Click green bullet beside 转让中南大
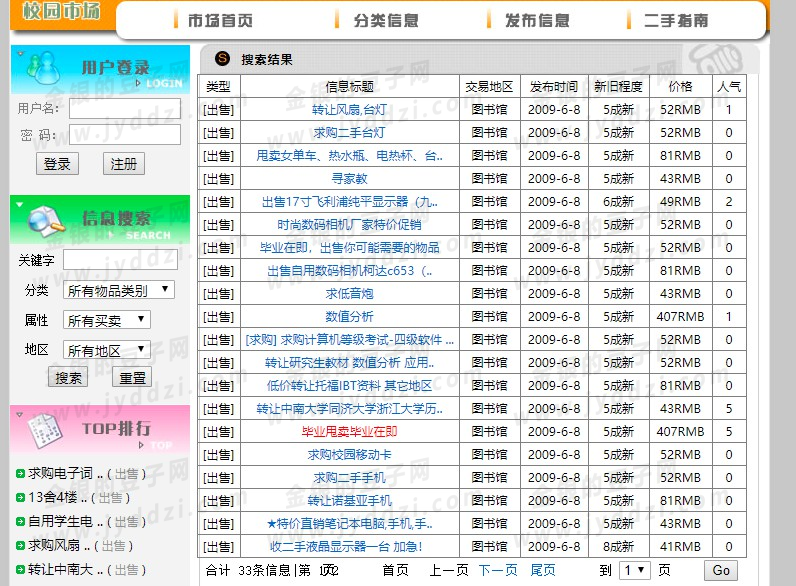This screenshot has width=796, height=586. [20, 570]
